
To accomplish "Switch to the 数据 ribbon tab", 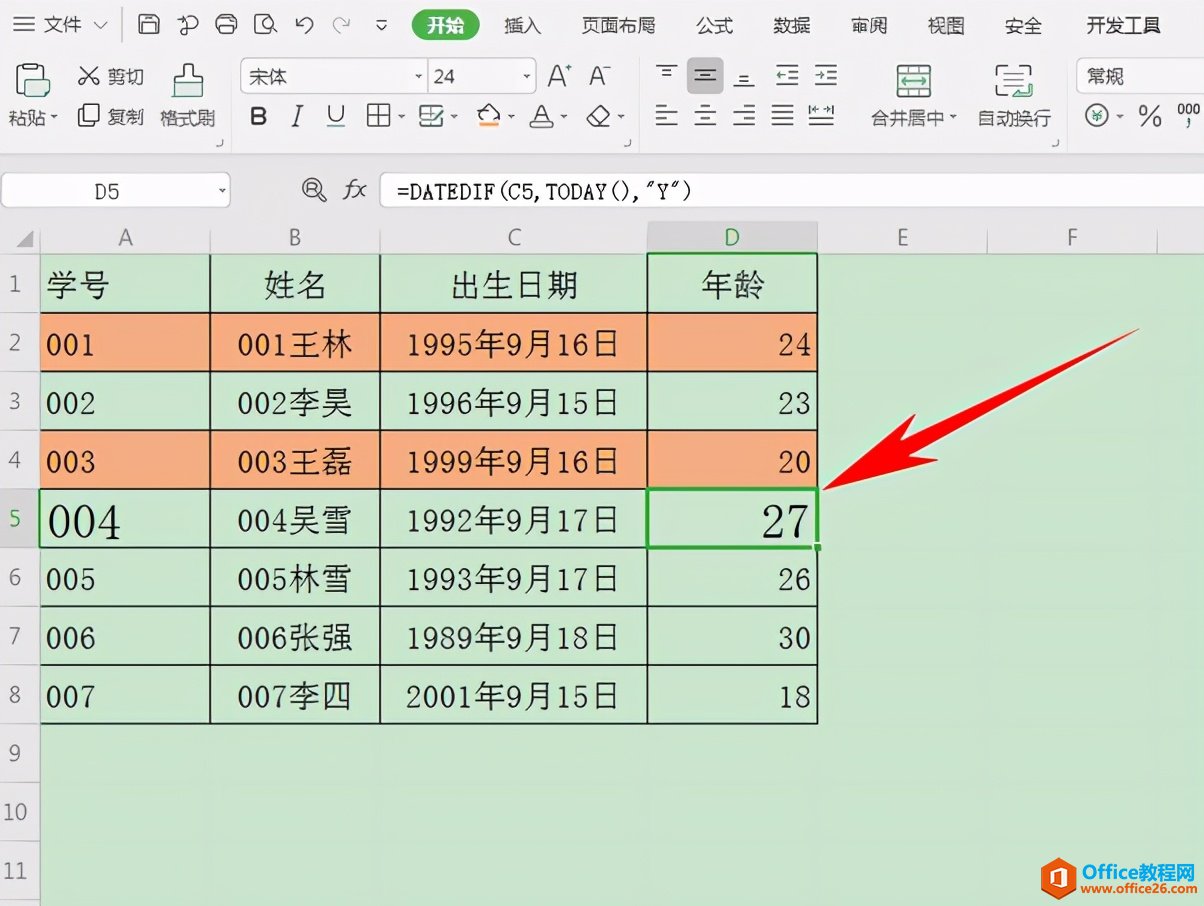I will [x=792, y=25].
